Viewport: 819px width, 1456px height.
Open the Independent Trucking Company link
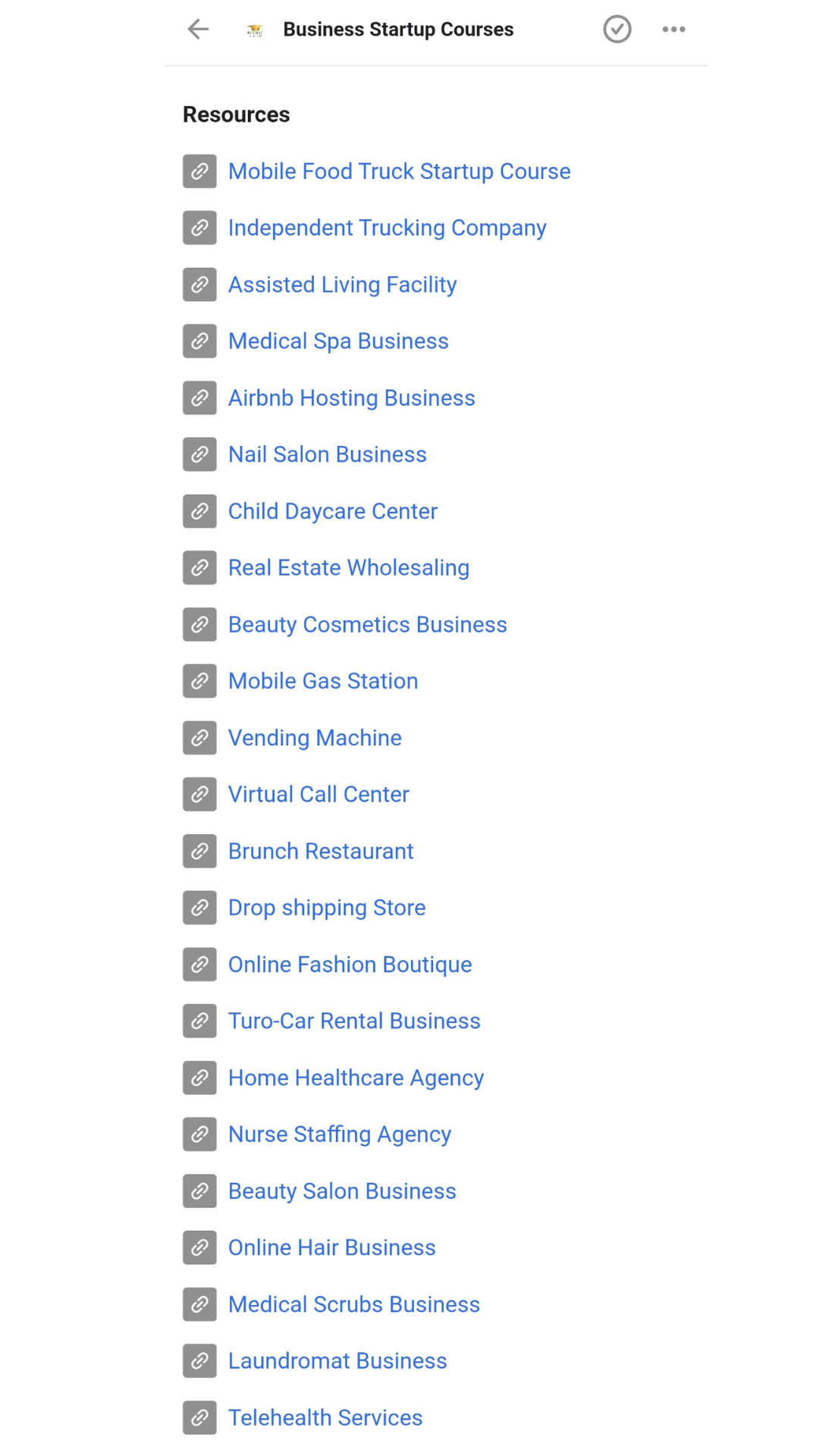(387, 228)
